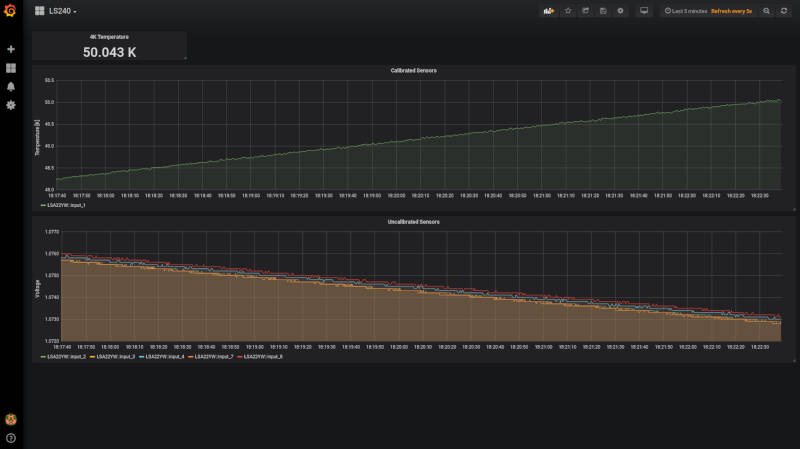This screenshot has height=449, width=800.
Task: Click the Temperature y-axis label of Calibrated graph
Action: tap(37, 138)
